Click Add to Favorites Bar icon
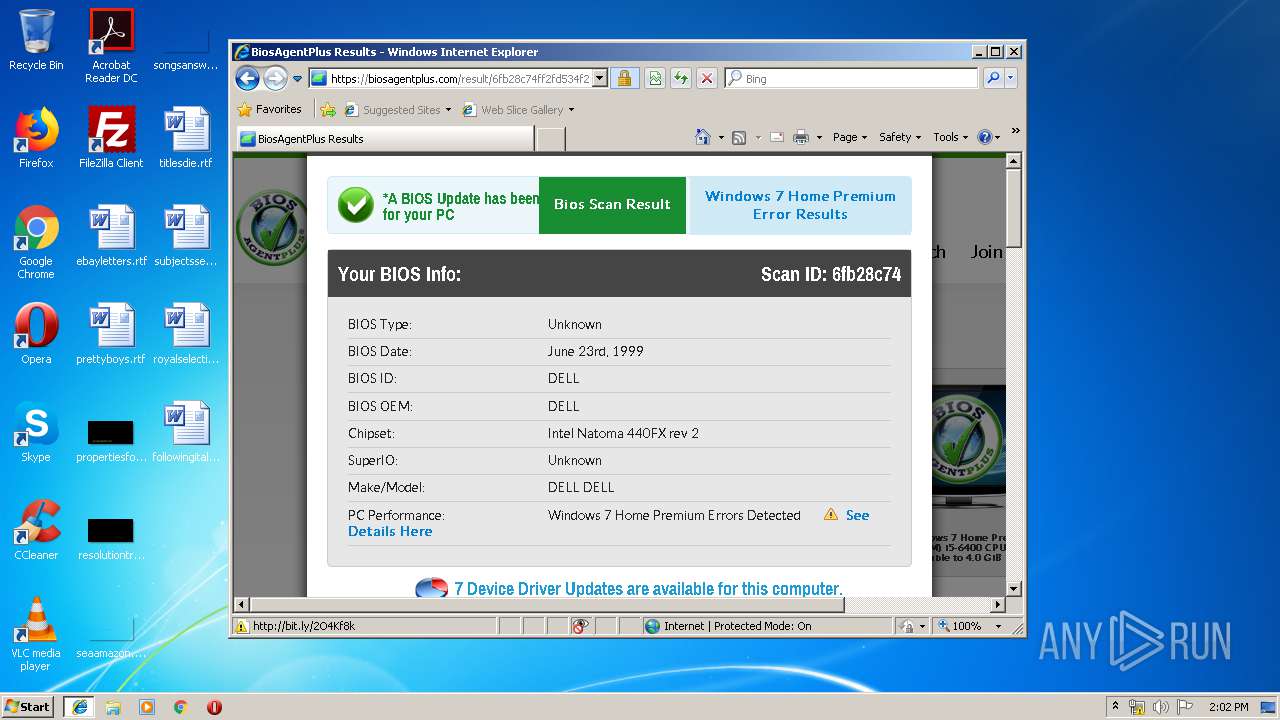1280x720 pixels. coord(327,110)
